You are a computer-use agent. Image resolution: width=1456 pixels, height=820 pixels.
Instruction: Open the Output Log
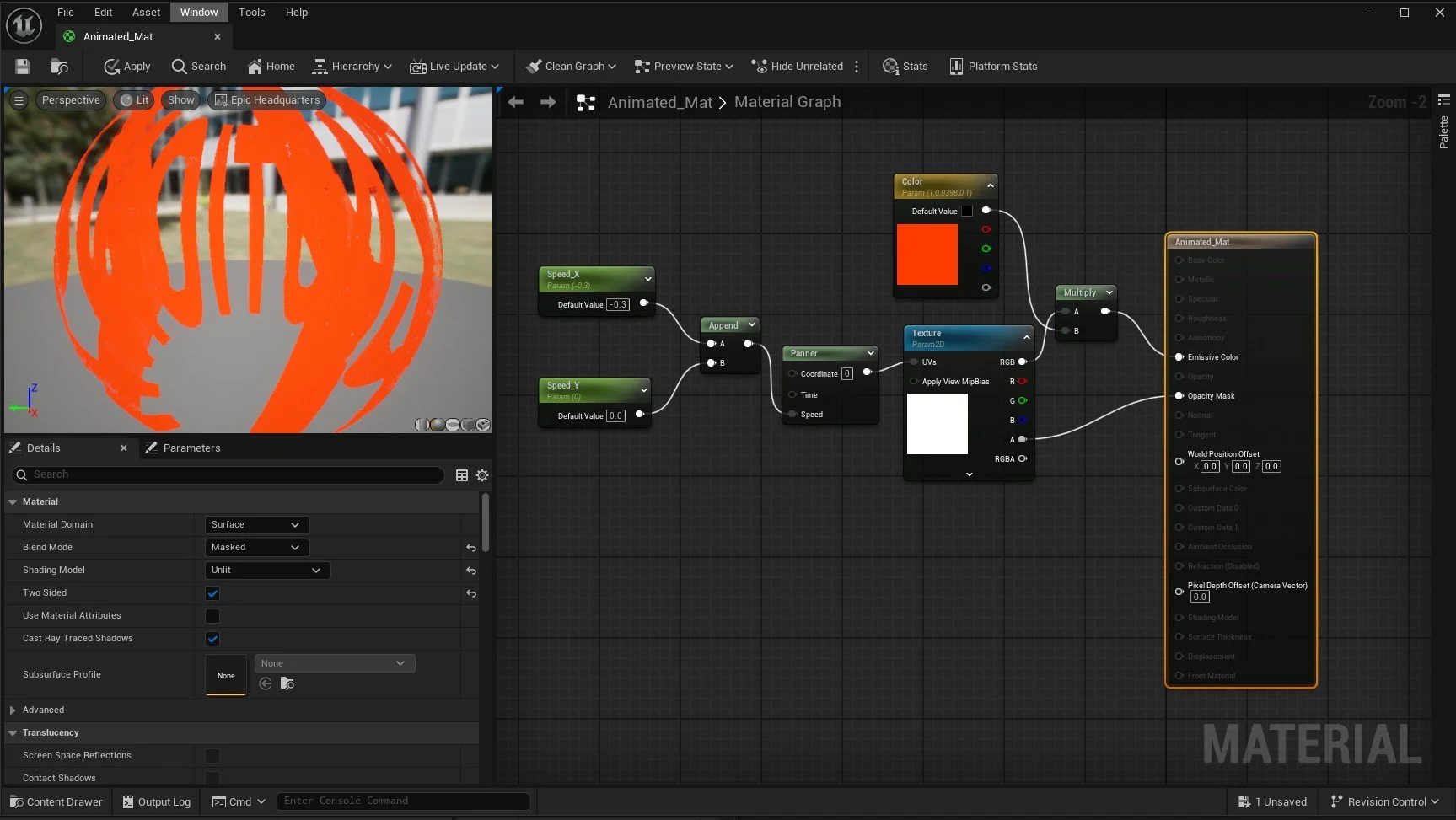[156, 801]
